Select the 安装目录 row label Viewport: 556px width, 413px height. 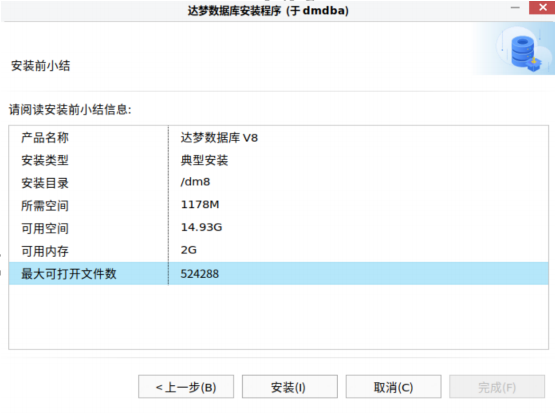(45, 183)
